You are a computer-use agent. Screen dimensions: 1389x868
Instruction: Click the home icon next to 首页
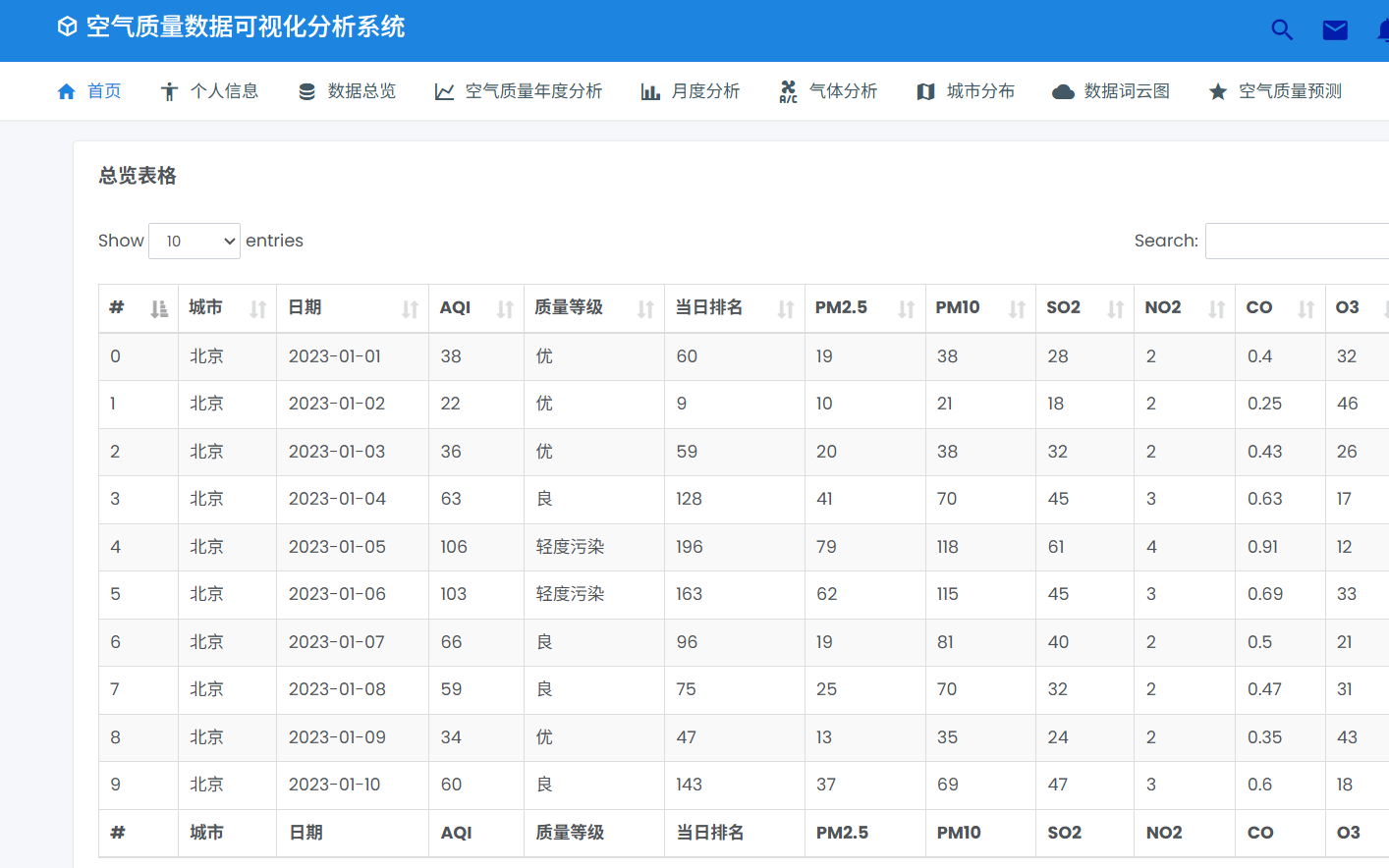coord(67,91)
